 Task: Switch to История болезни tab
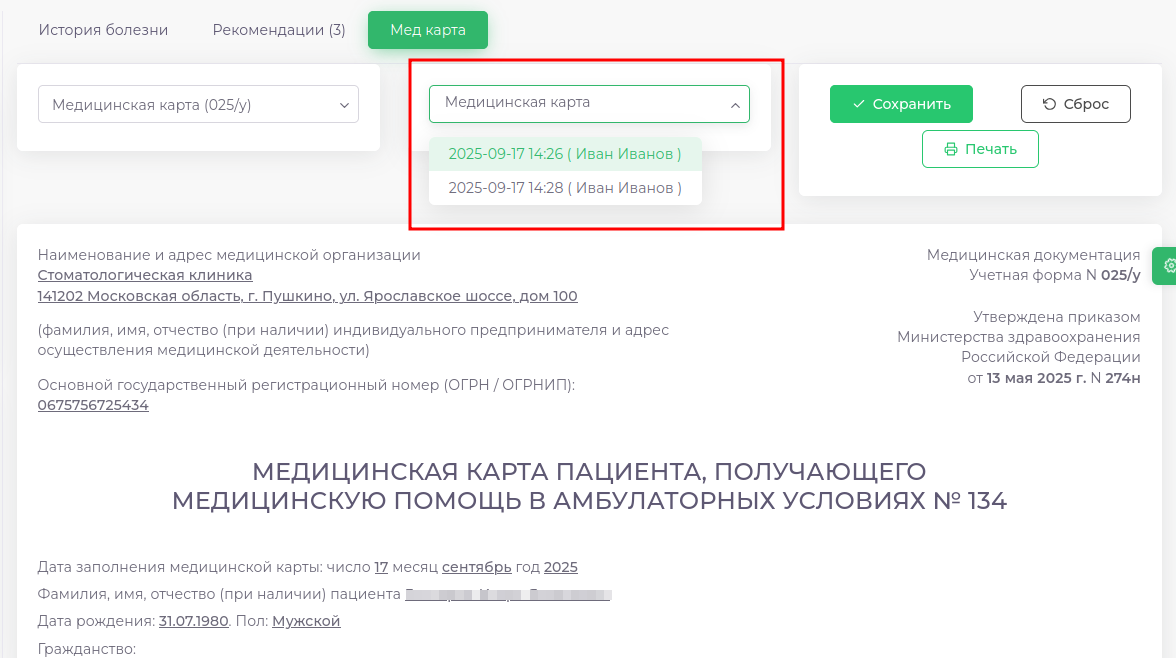click(103, 30)
